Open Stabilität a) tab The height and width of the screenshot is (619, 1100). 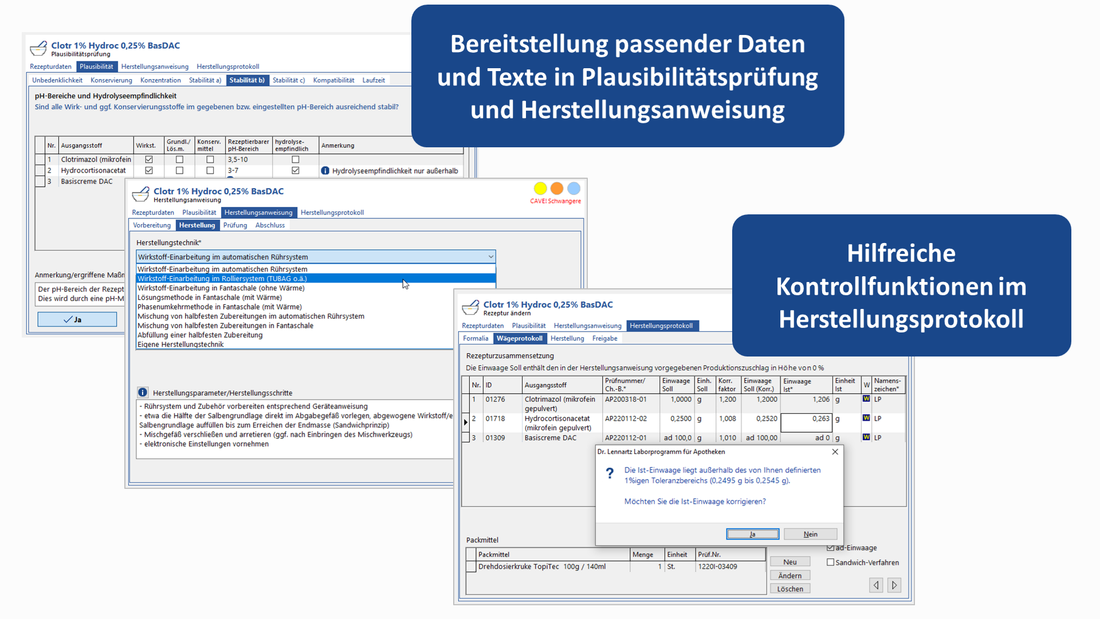coord(205,80)
